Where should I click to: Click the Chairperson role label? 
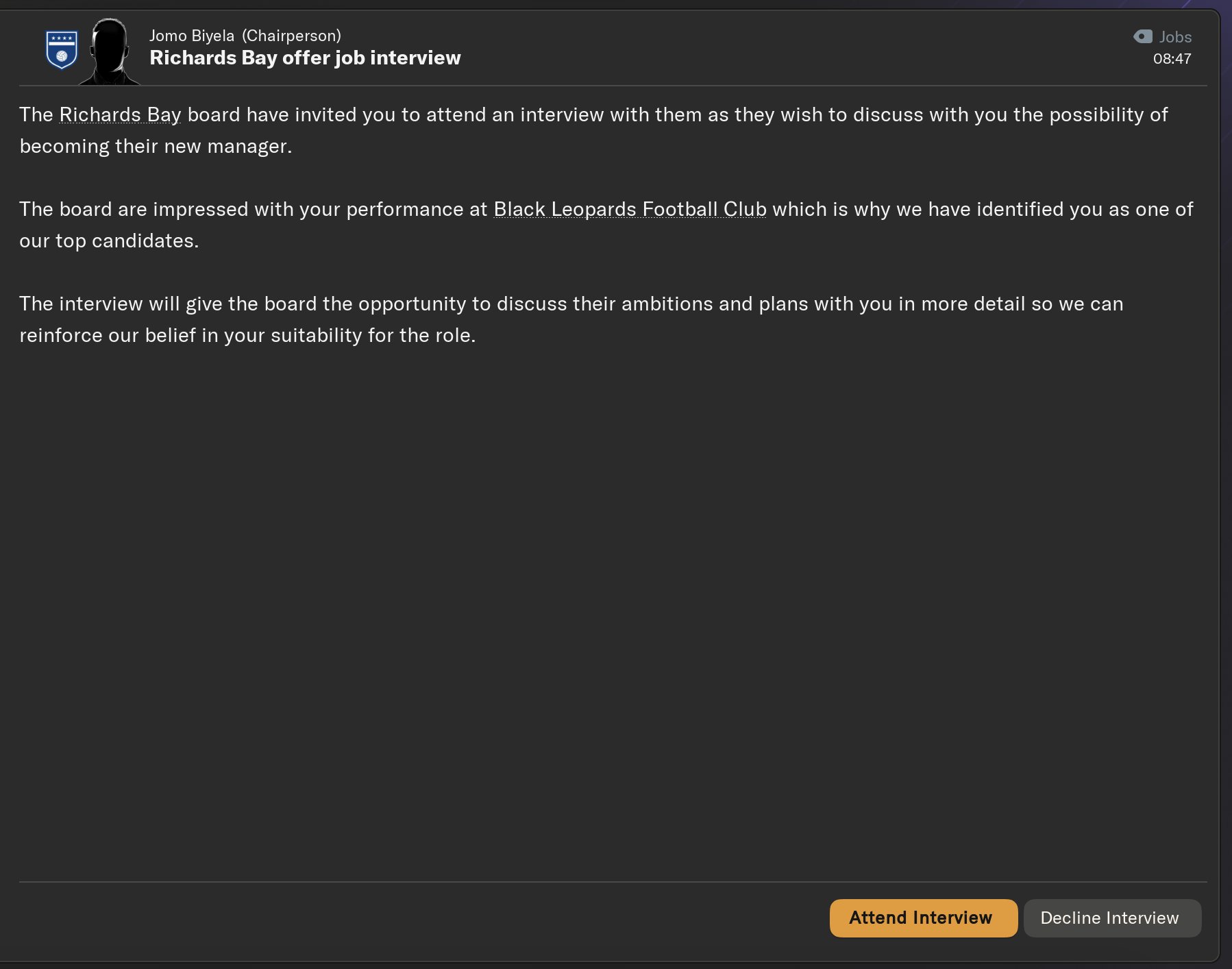291,36
